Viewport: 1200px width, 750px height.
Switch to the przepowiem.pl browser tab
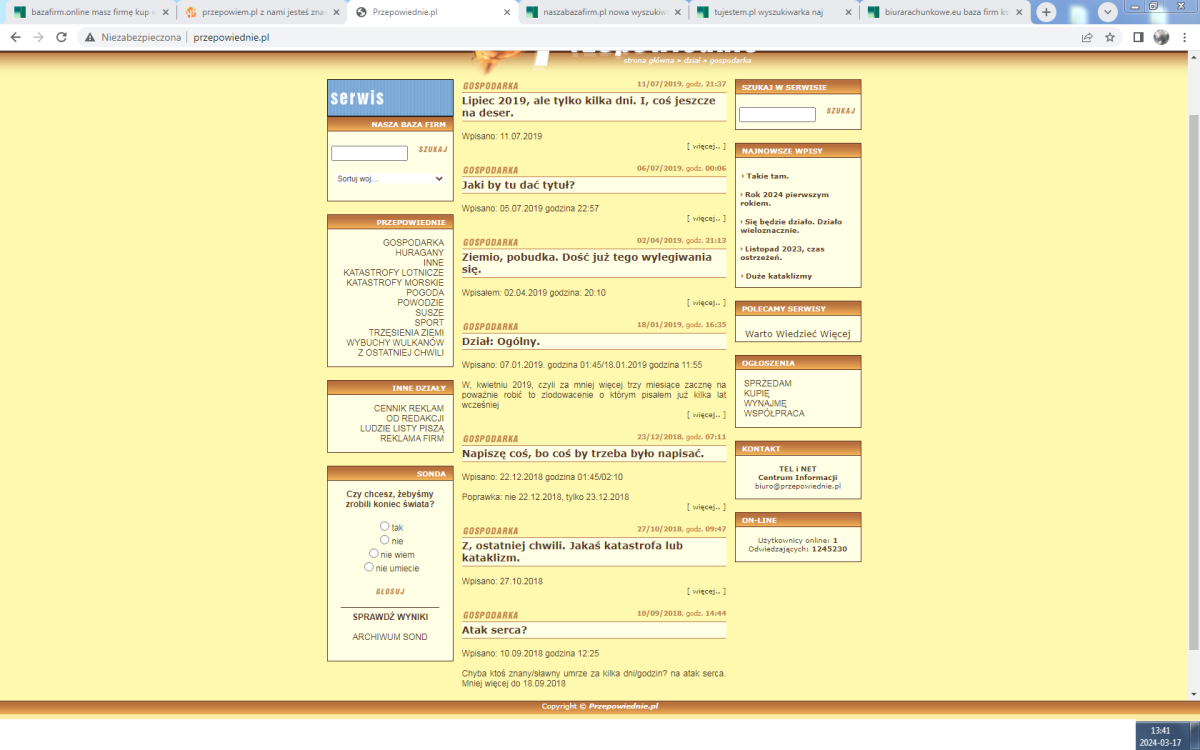[257, 12]
